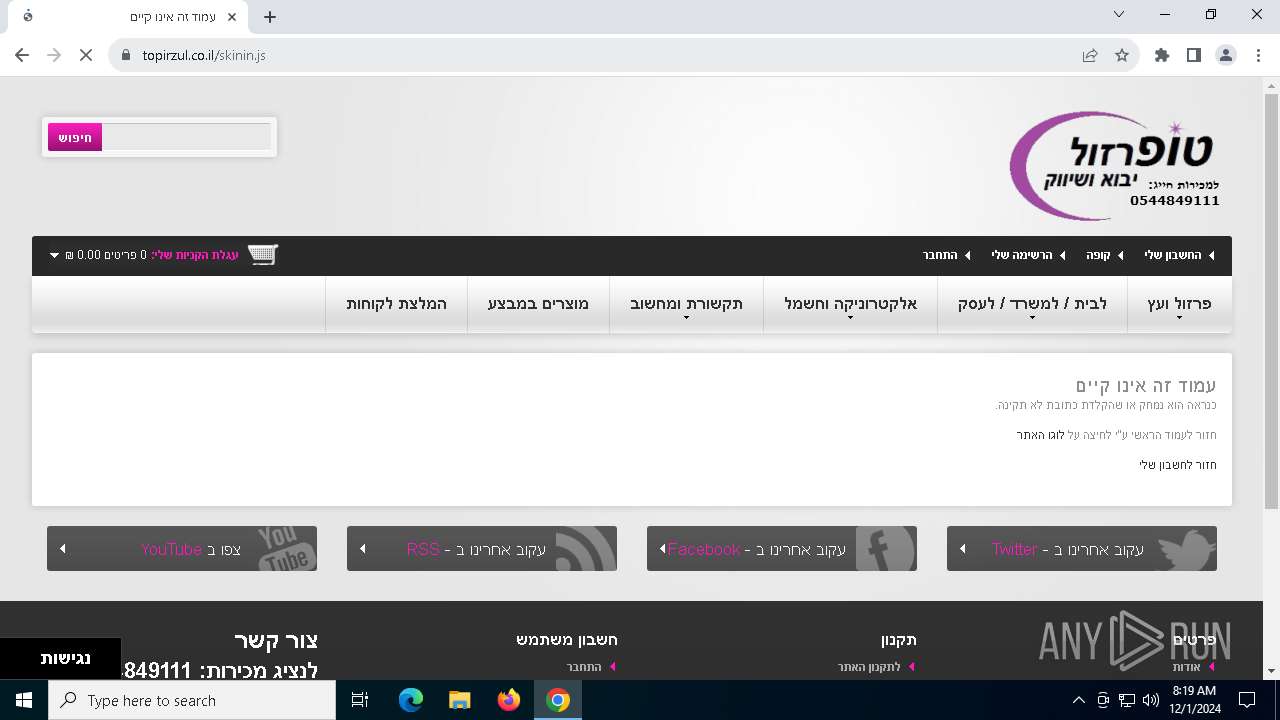Open the אלקטרוניקה וחשמל menu

[851, 304]
